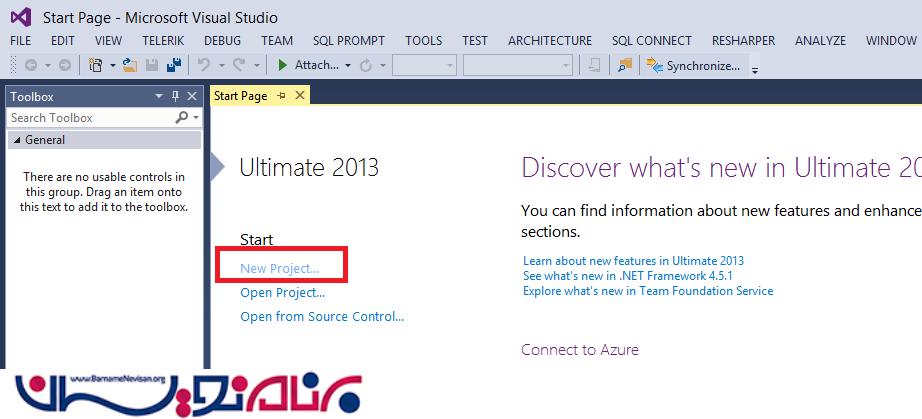The height and width of the screenshot is (419, 922).
Task: Click the New Project... link
Action: pyautogui.click(x=280, y=268)
